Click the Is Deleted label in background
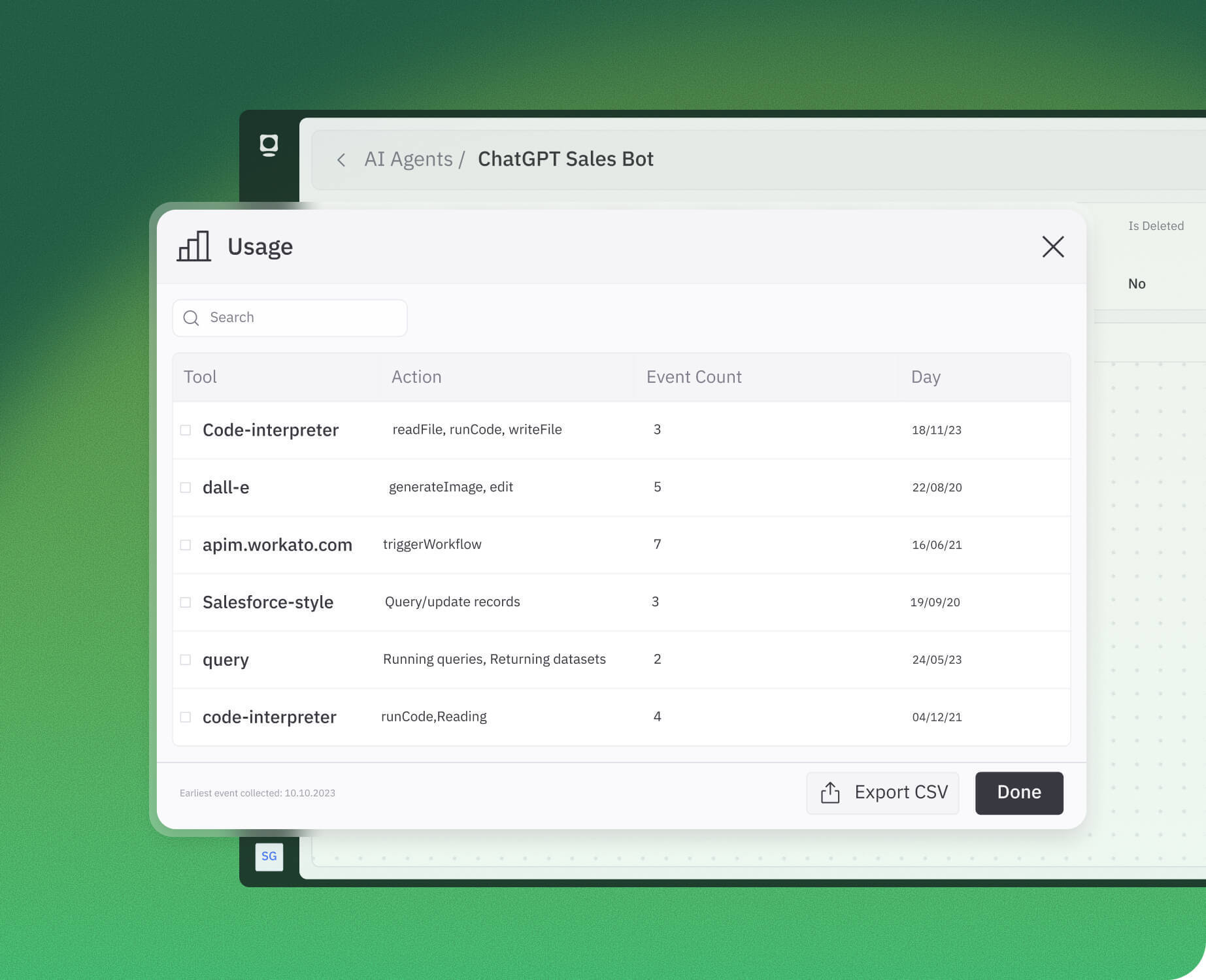 coord(1156,226)
